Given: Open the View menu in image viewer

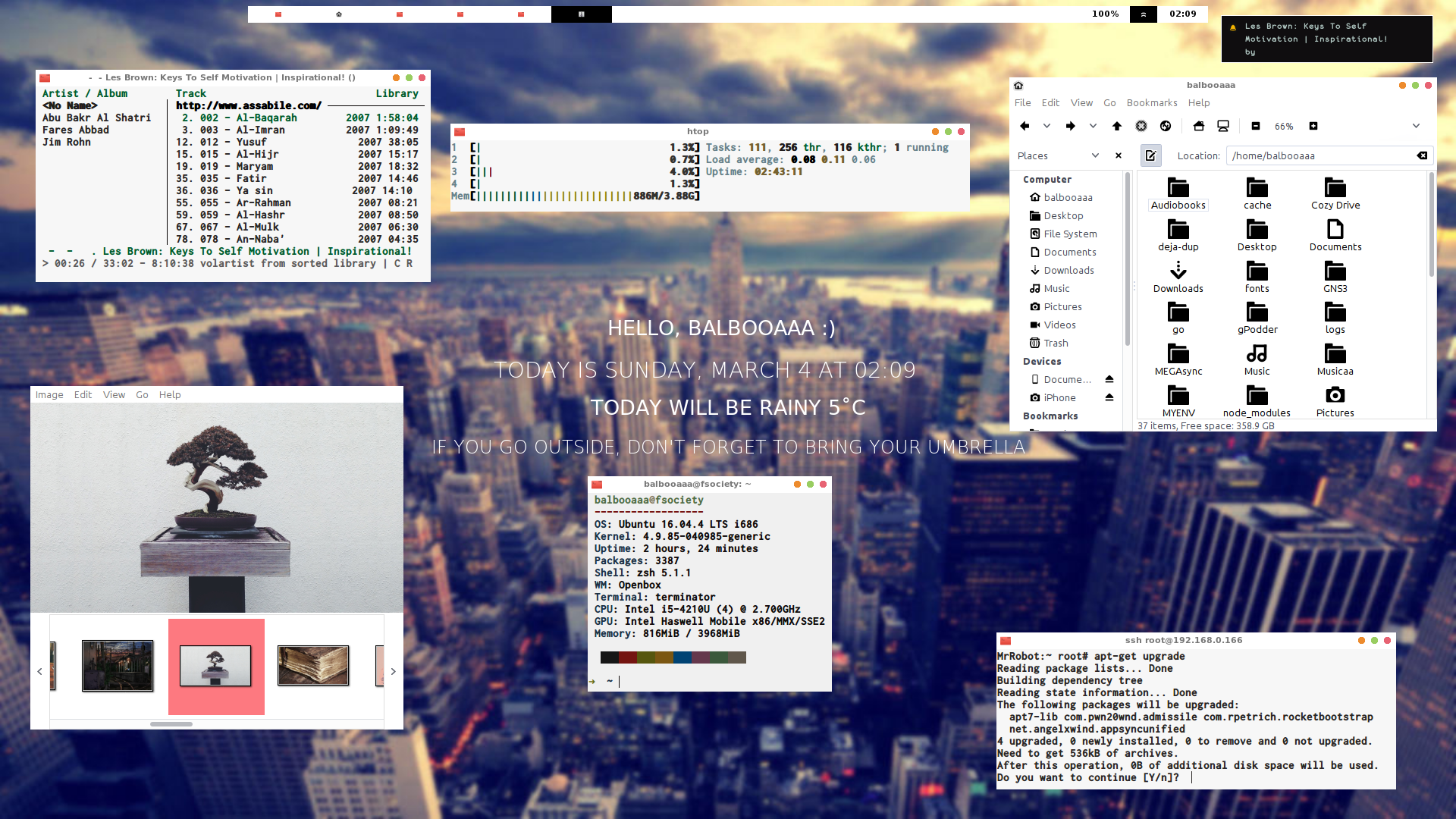Looking at the screenshot, I should [115, 394].
